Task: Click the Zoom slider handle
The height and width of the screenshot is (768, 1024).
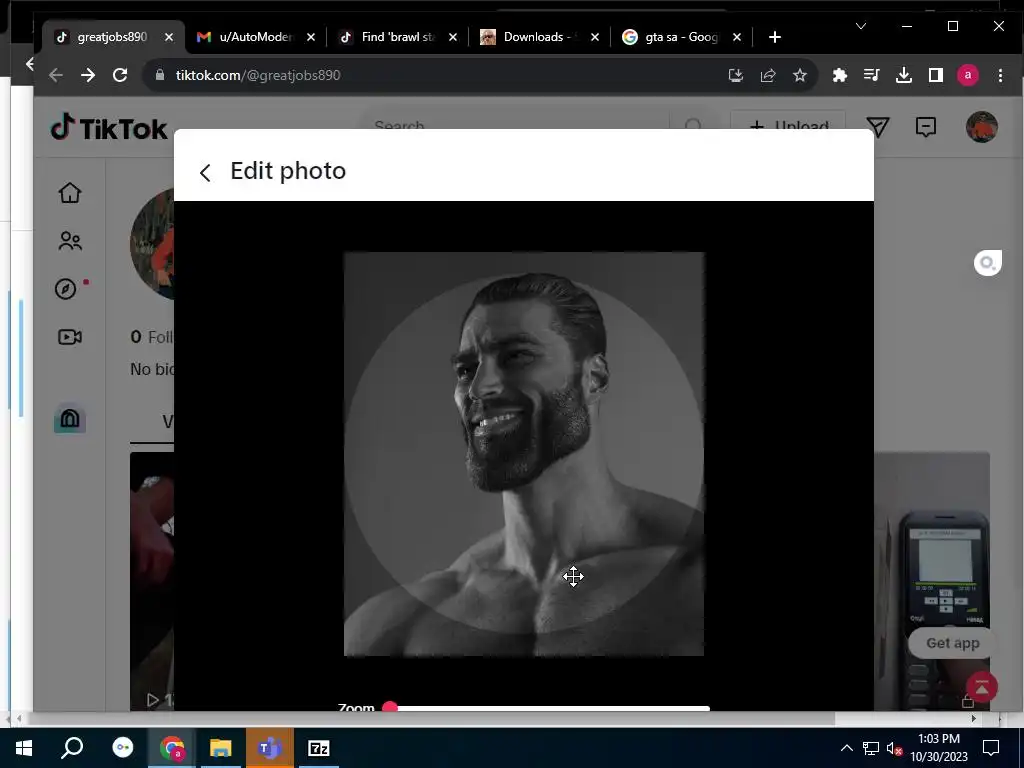Action: click(x=390, y=707)
